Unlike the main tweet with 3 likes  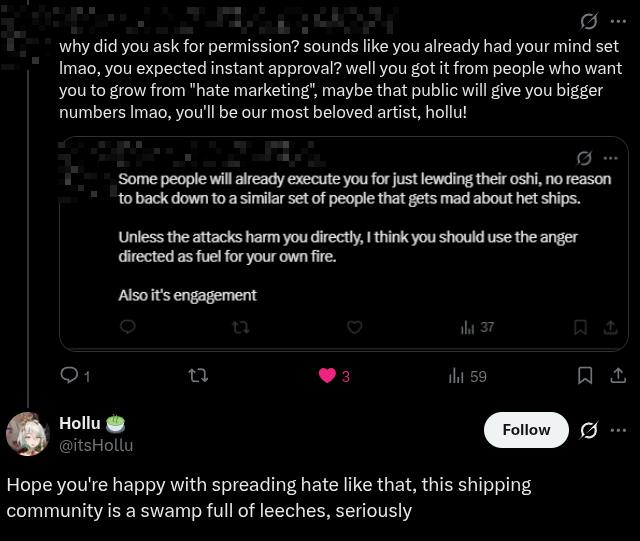[328, 376]
